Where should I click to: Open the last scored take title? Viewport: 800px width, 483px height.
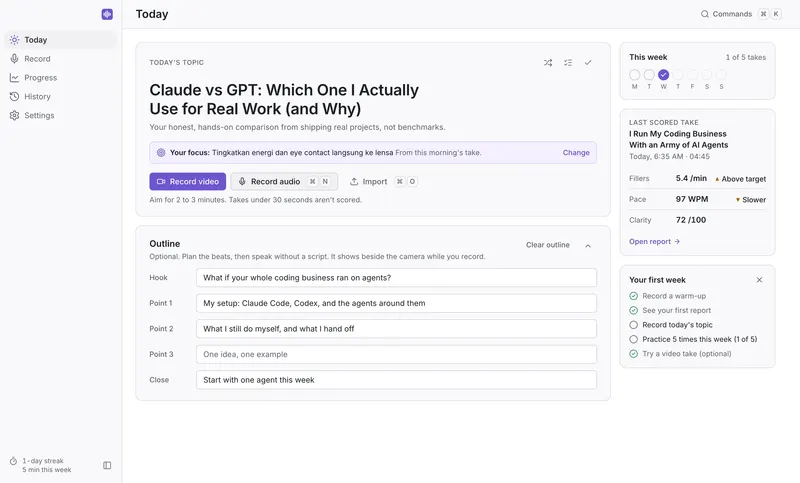(679, 139)
